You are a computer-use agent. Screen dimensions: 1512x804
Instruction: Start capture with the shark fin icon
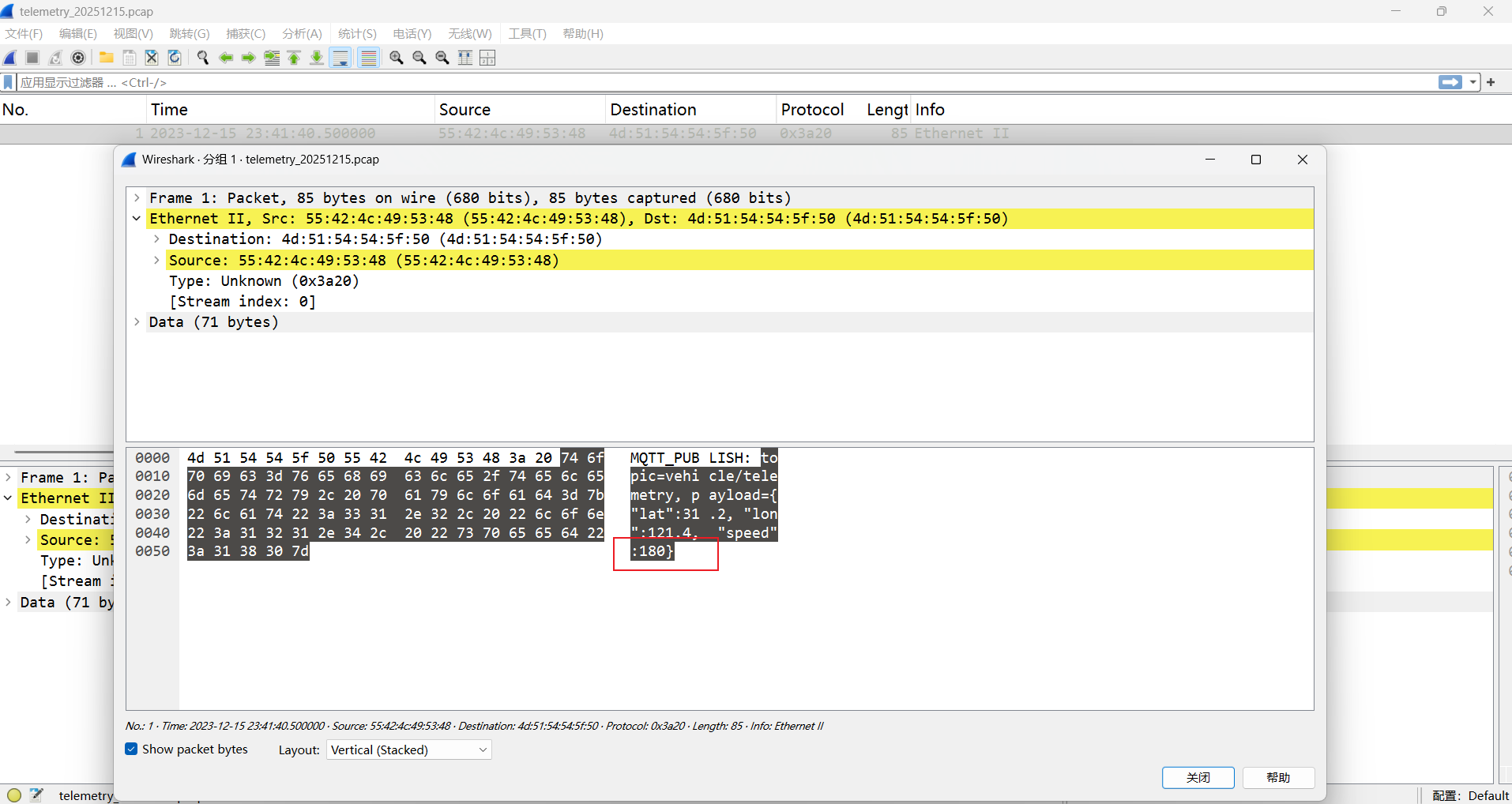pyautogui.click(x=10, y=58)
